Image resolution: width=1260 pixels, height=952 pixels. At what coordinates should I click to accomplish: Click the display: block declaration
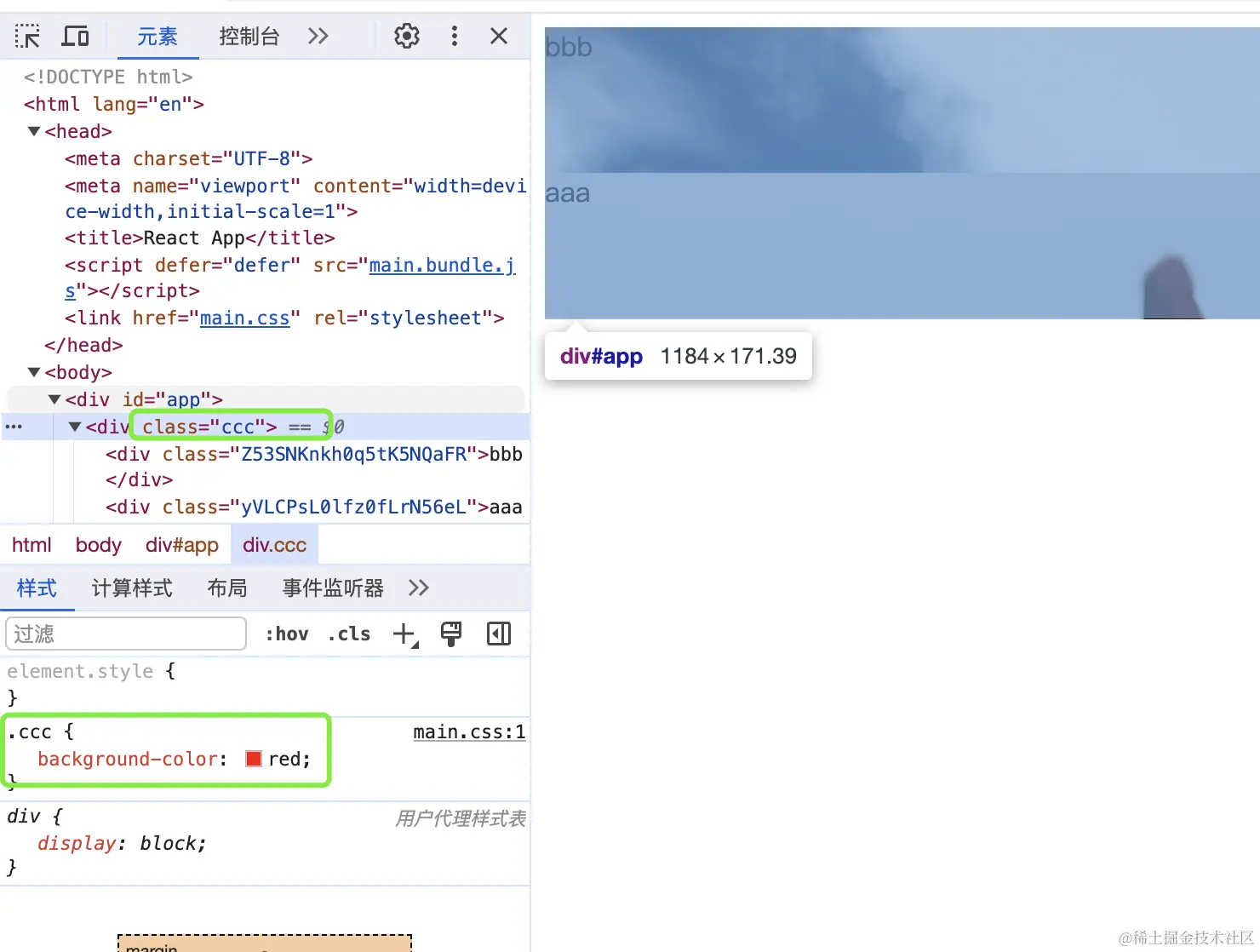[122, 843]
